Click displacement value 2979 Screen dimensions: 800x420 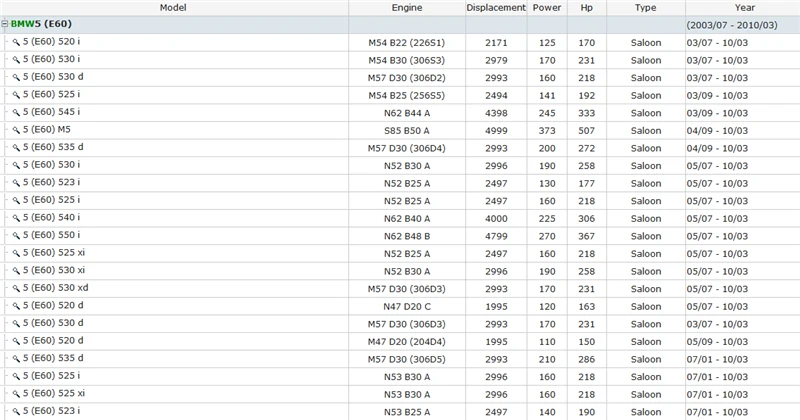(x=496, y=60)
